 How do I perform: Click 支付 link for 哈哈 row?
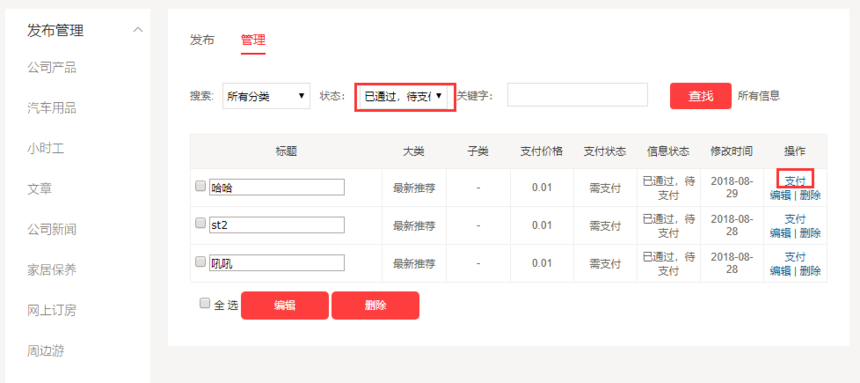coord(795,181)
